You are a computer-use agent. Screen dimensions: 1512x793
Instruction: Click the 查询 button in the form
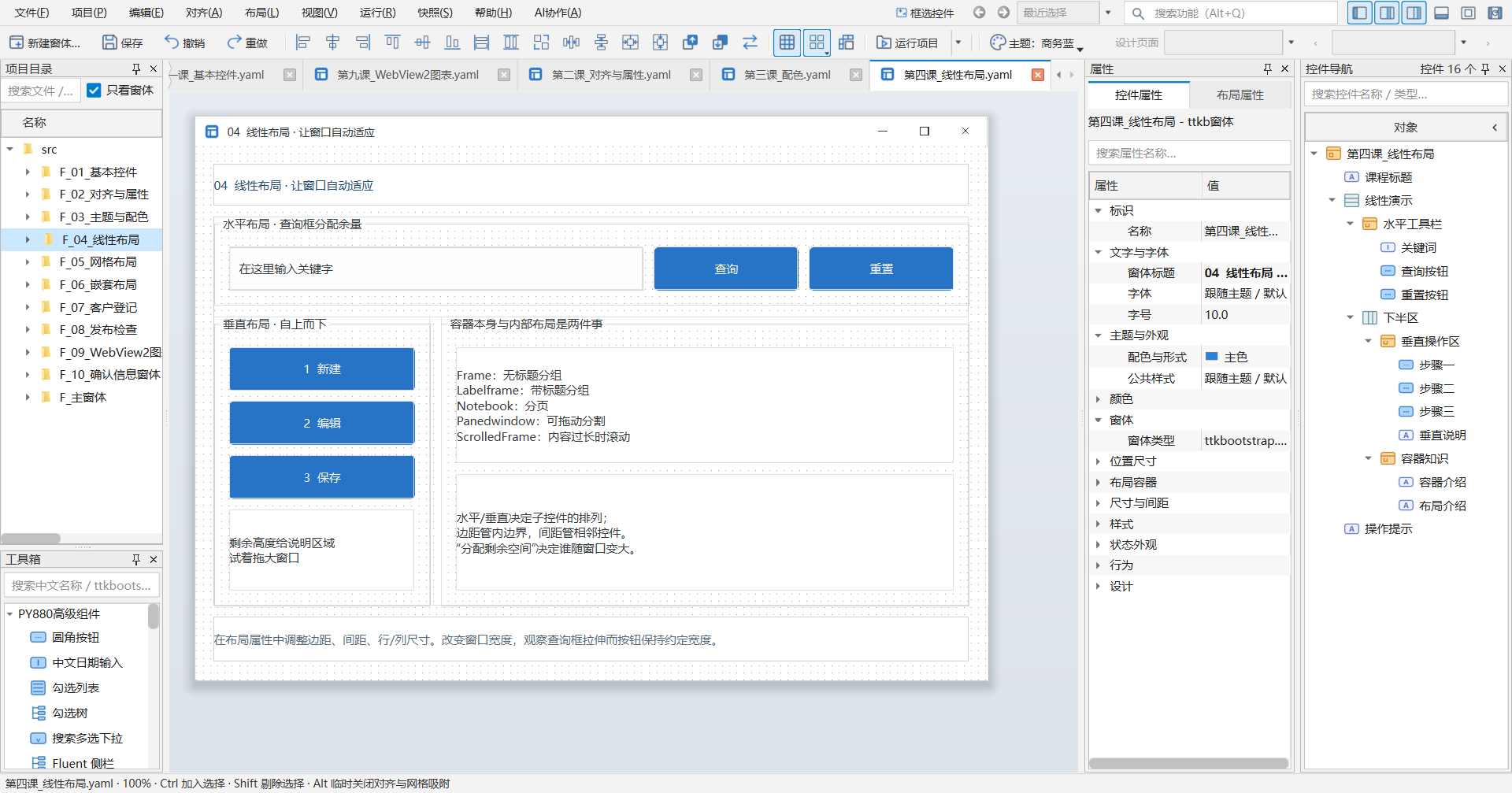[x=726, y=269]
